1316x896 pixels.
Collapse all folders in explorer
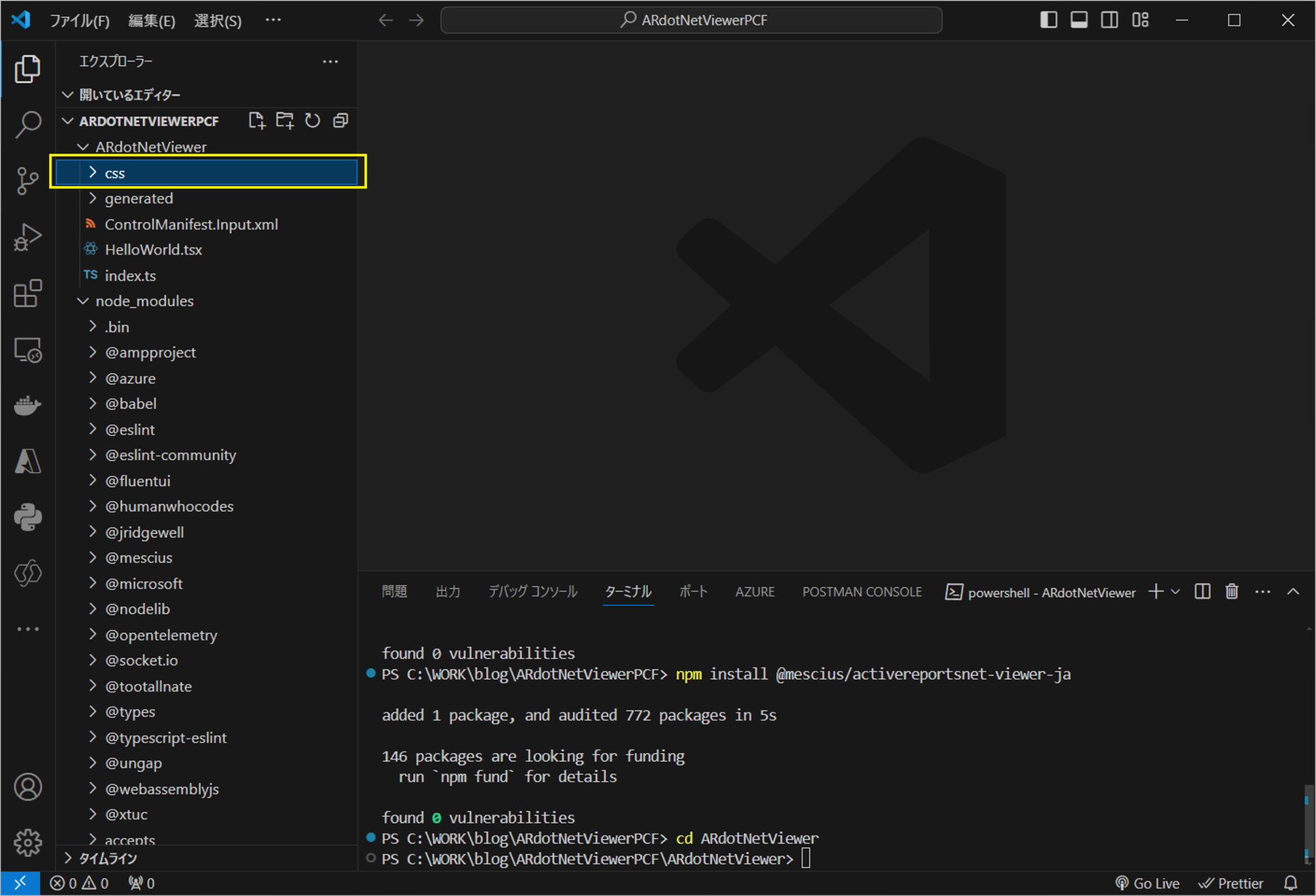341,121
